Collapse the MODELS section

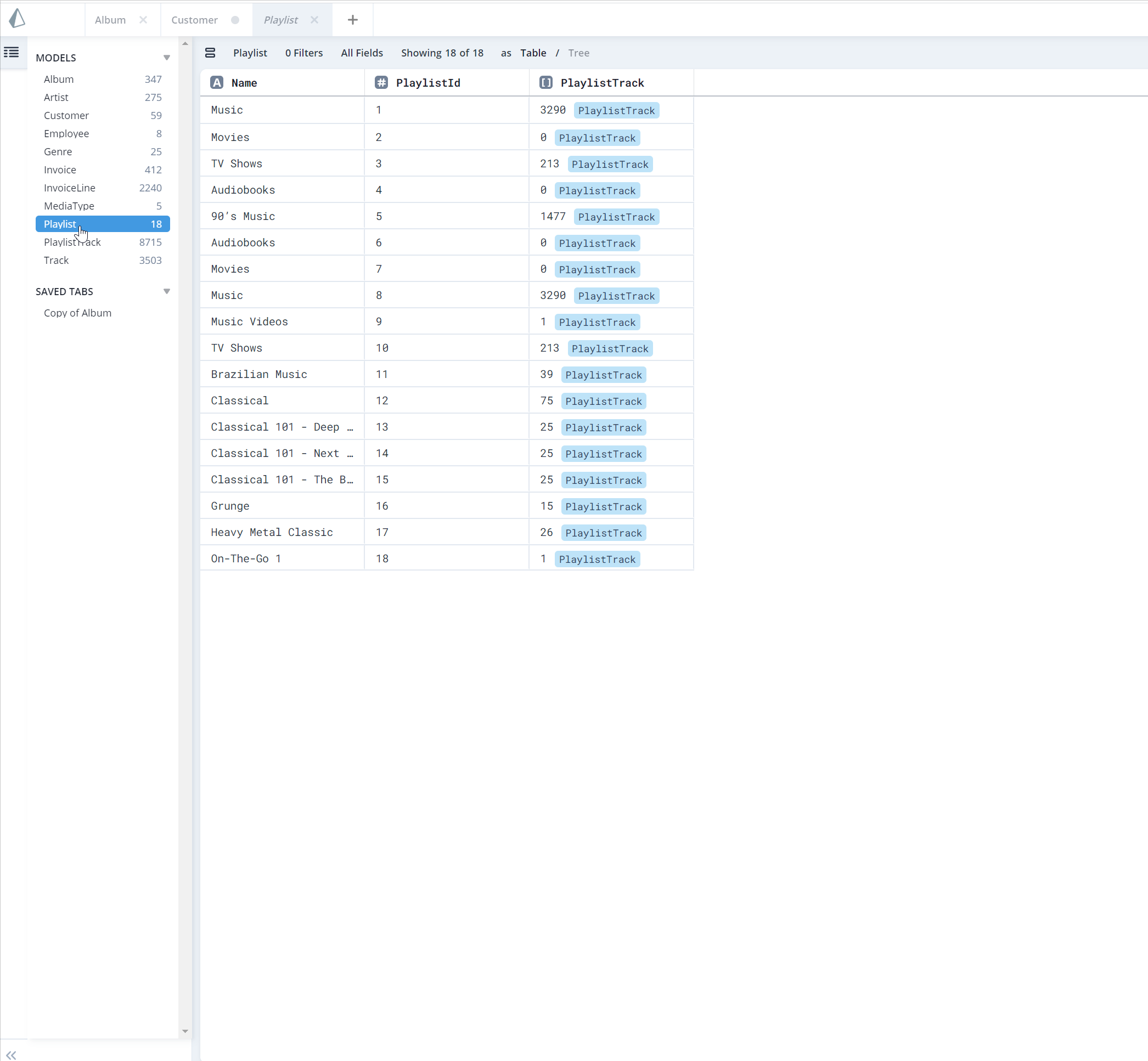click(166, 58)
